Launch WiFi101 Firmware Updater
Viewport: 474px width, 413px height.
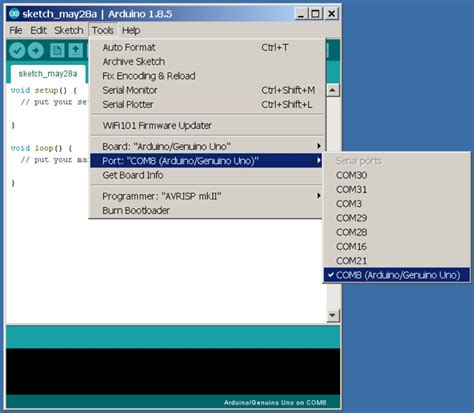tap(207, 126)
